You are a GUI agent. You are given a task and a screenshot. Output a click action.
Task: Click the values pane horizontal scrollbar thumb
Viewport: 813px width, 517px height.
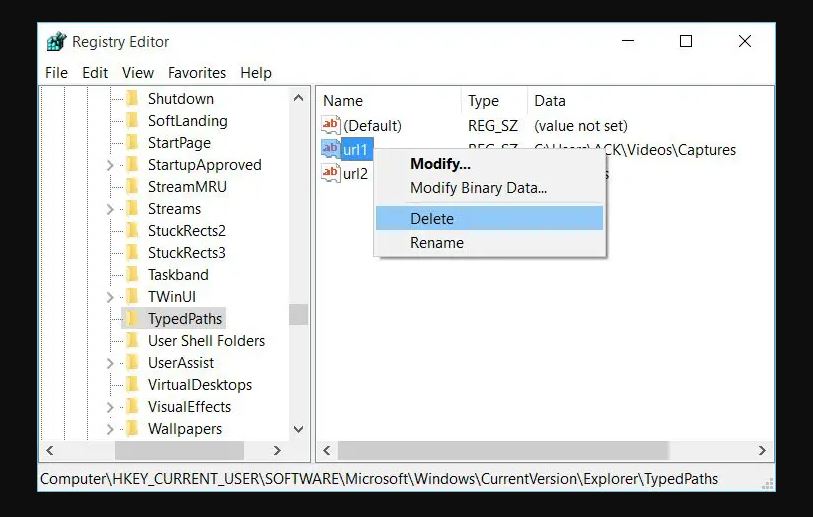503,451
